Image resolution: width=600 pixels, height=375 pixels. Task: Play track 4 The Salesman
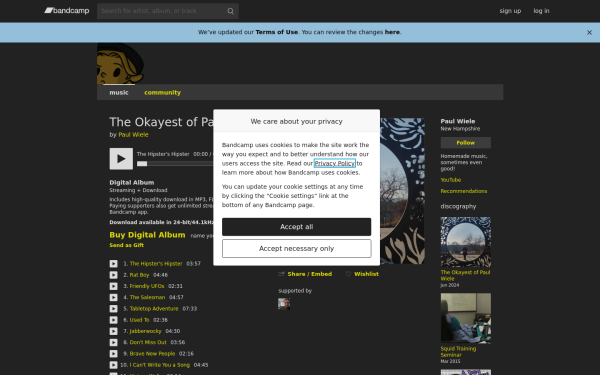pos(114,297)
